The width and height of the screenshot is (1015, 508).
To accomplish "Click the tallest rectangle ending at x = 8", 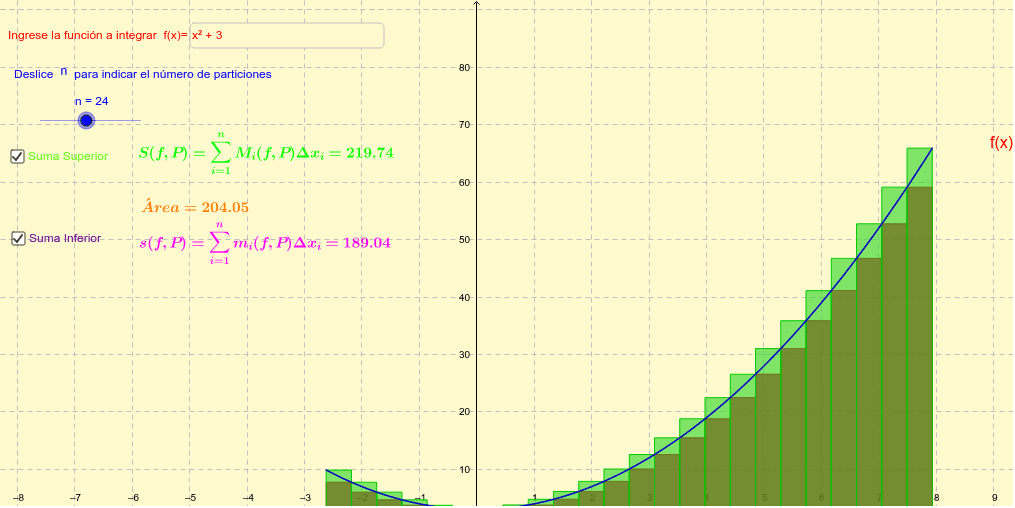I will 920,327.
